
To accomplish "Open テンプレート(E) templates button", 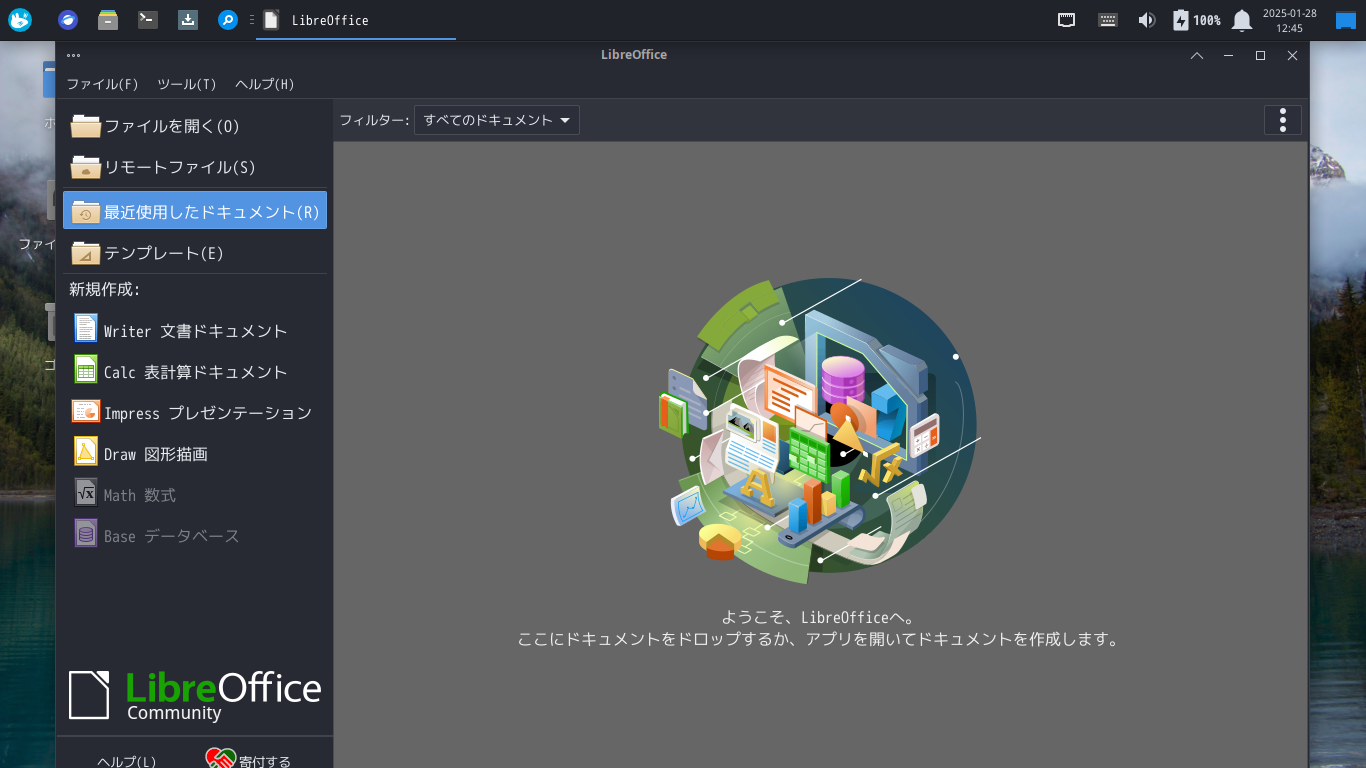I will 195,253.
